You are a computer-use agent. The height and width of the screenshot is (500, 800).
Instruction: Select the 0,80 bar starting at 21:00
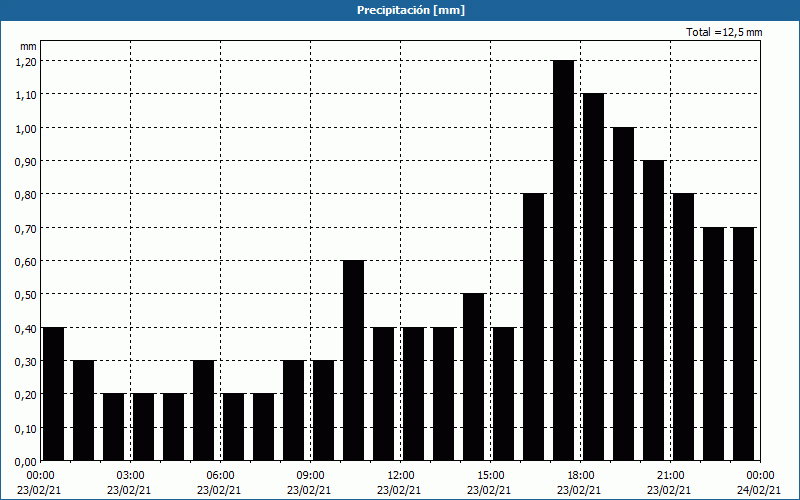pyautogui.click(x=684, y=327)
